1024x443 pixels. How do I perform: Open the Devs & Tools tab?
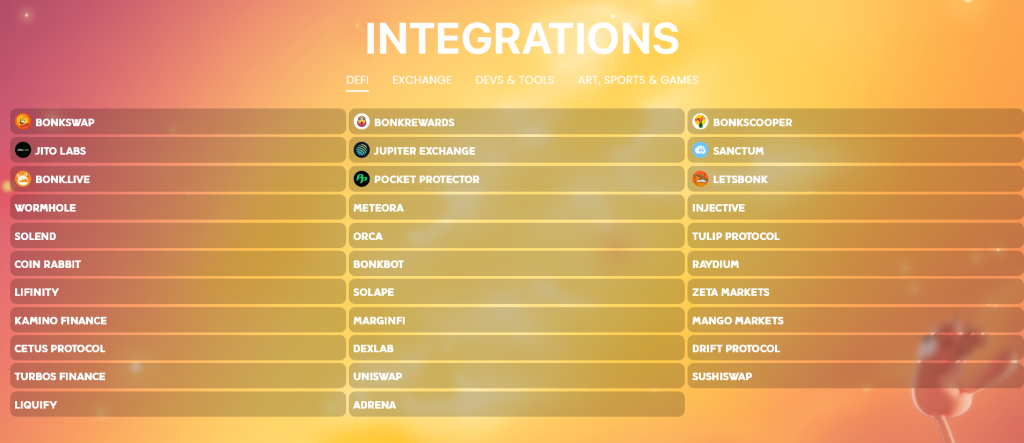(x=515, y=80)
